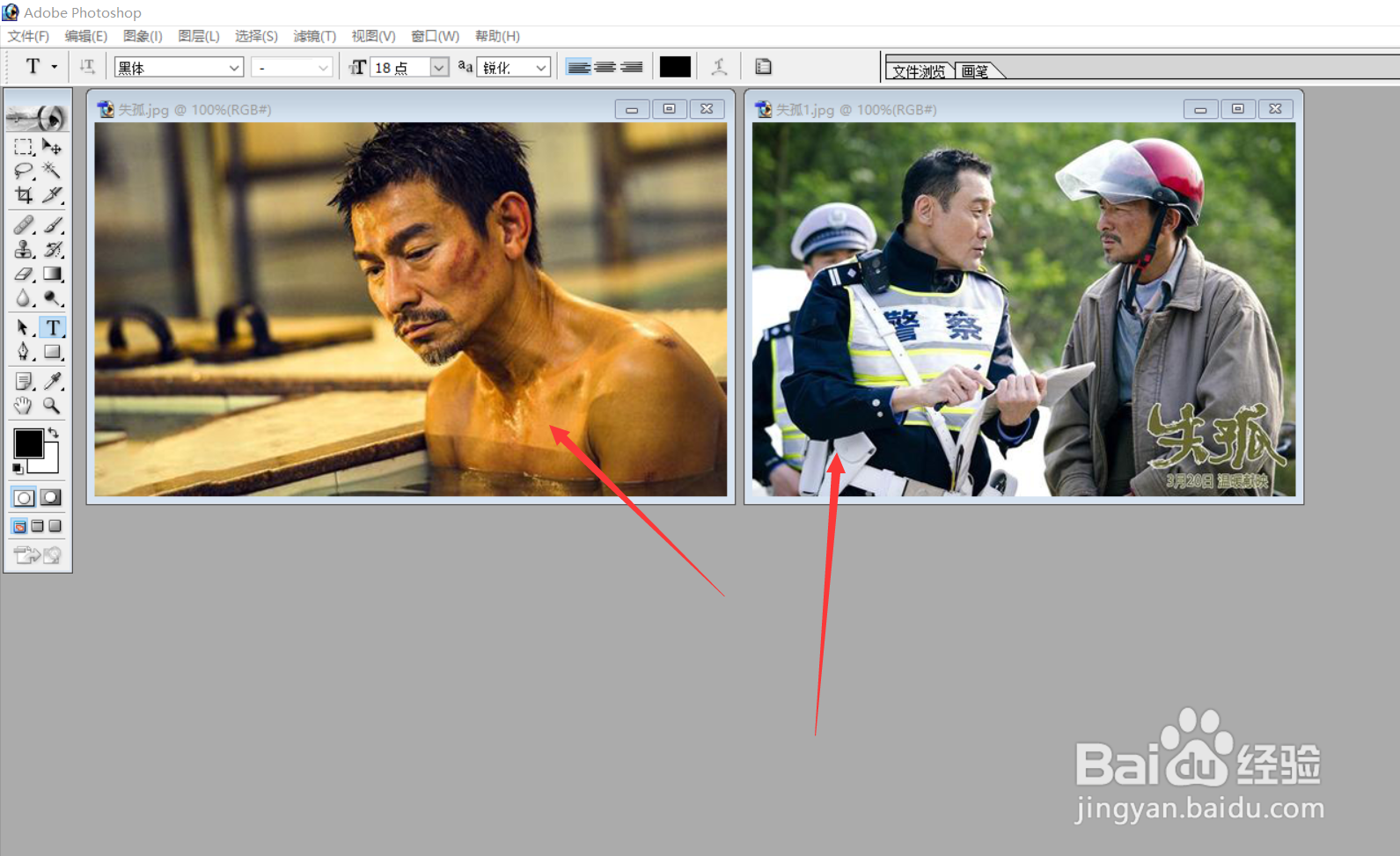Viewport: 1400px width, 856px height.
Task: Expand the font size dropdown 18 点
Action: 439,68
